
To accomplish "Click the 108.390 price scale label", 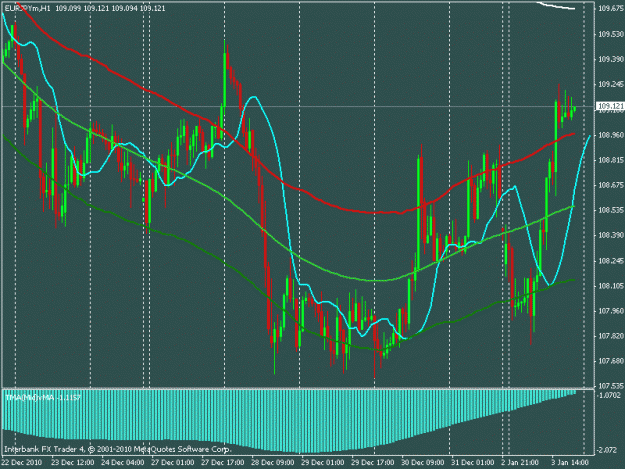I will pyautogui.click(x=611, y=235).
